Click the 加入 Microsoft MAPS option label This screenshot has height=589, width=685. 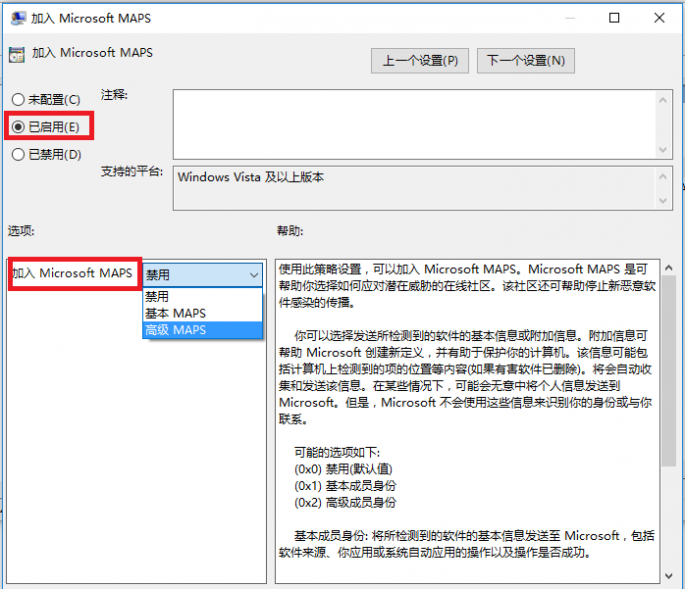(73, 273)
